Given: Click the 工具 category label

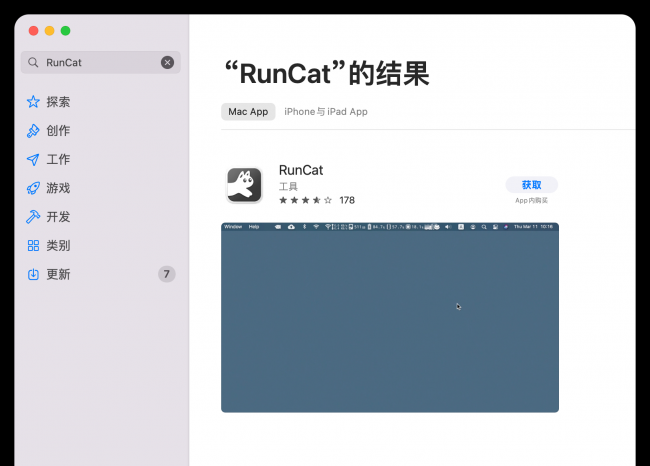Looking at the screenshot, I should 288,187.
